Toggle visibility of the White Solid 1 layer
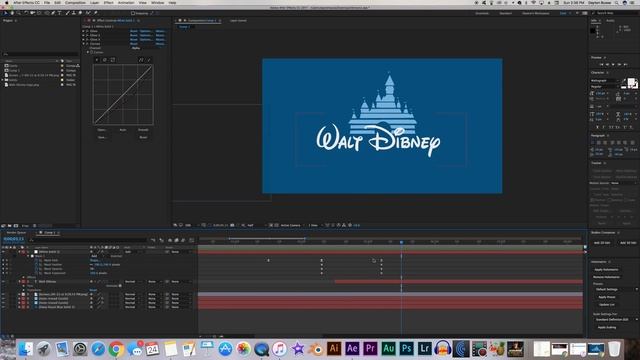This screenshot has width=640, height=360. click(3, 252)
